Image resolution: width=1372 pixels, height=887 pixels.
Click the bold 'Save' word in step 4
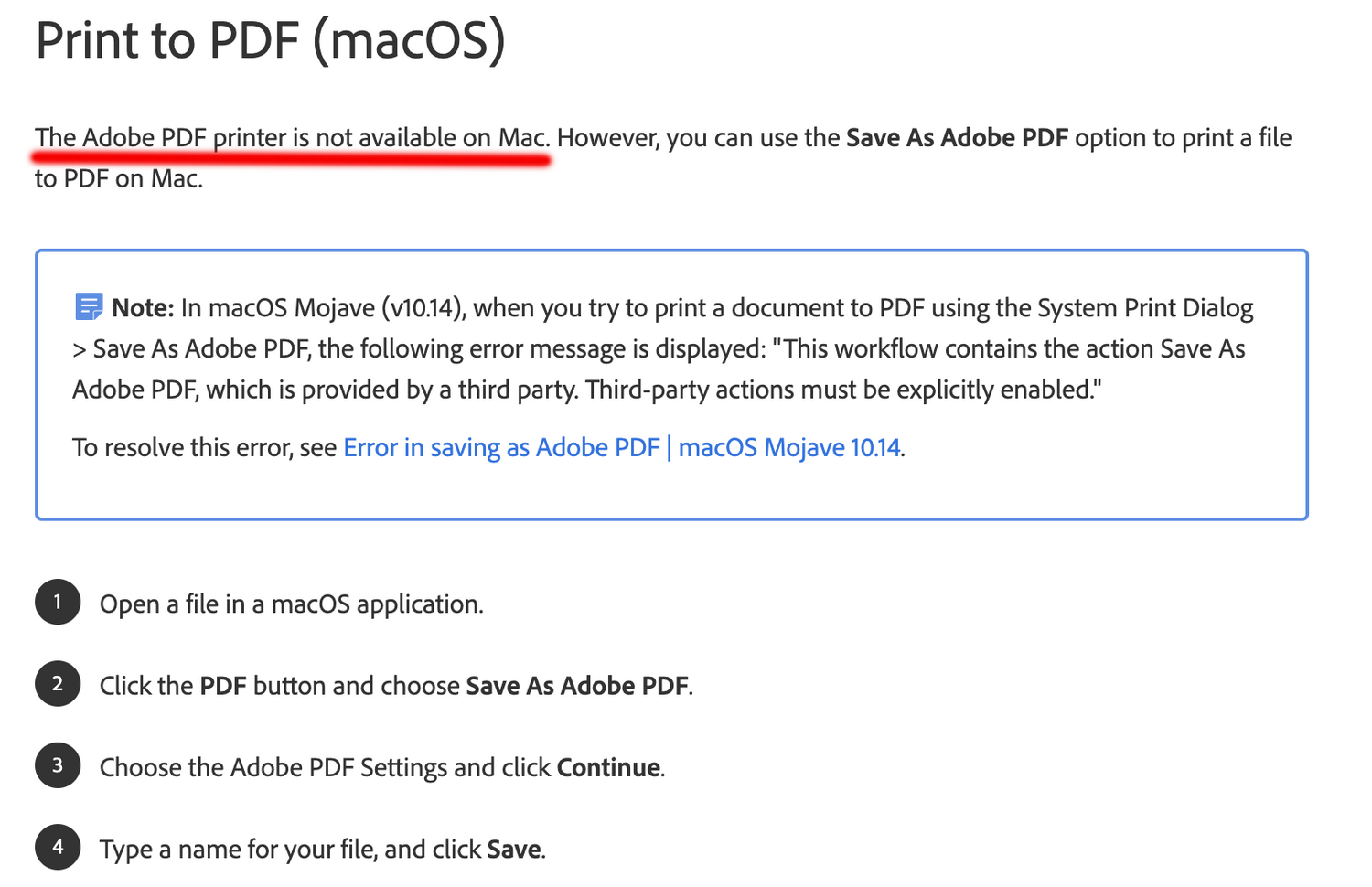point(514,850)
